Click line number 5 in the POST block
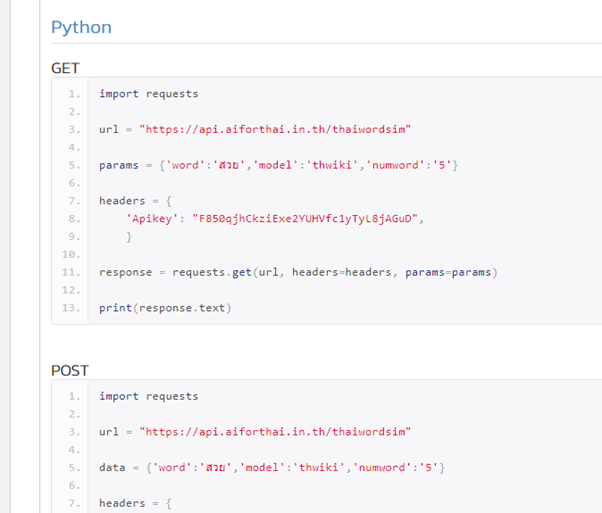The image size is (602, 513). (x=74, y=468)
